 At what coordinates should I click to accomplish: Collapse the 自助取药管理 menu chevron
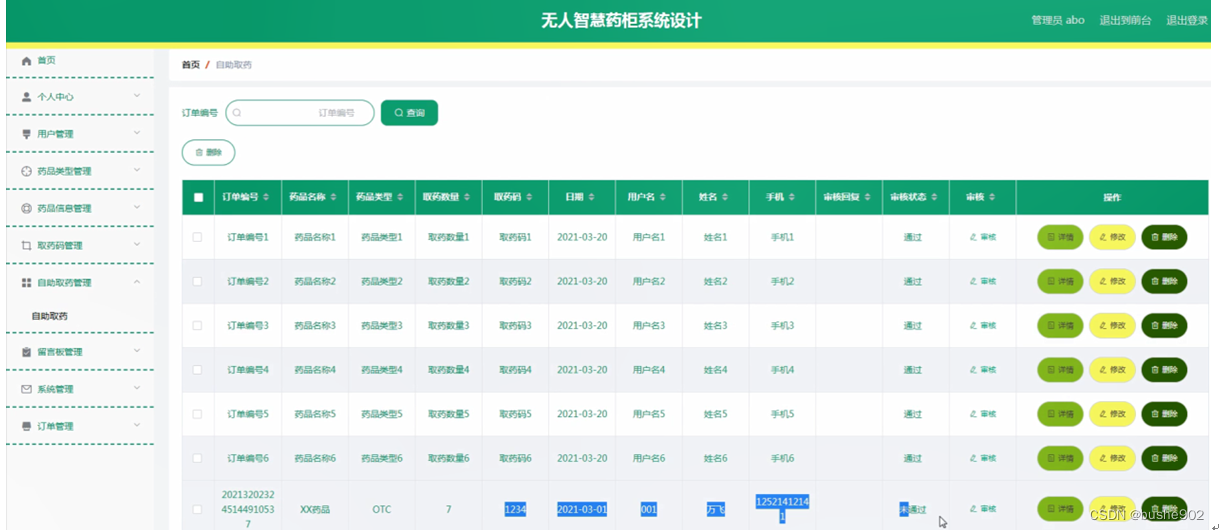pos(137,282)
